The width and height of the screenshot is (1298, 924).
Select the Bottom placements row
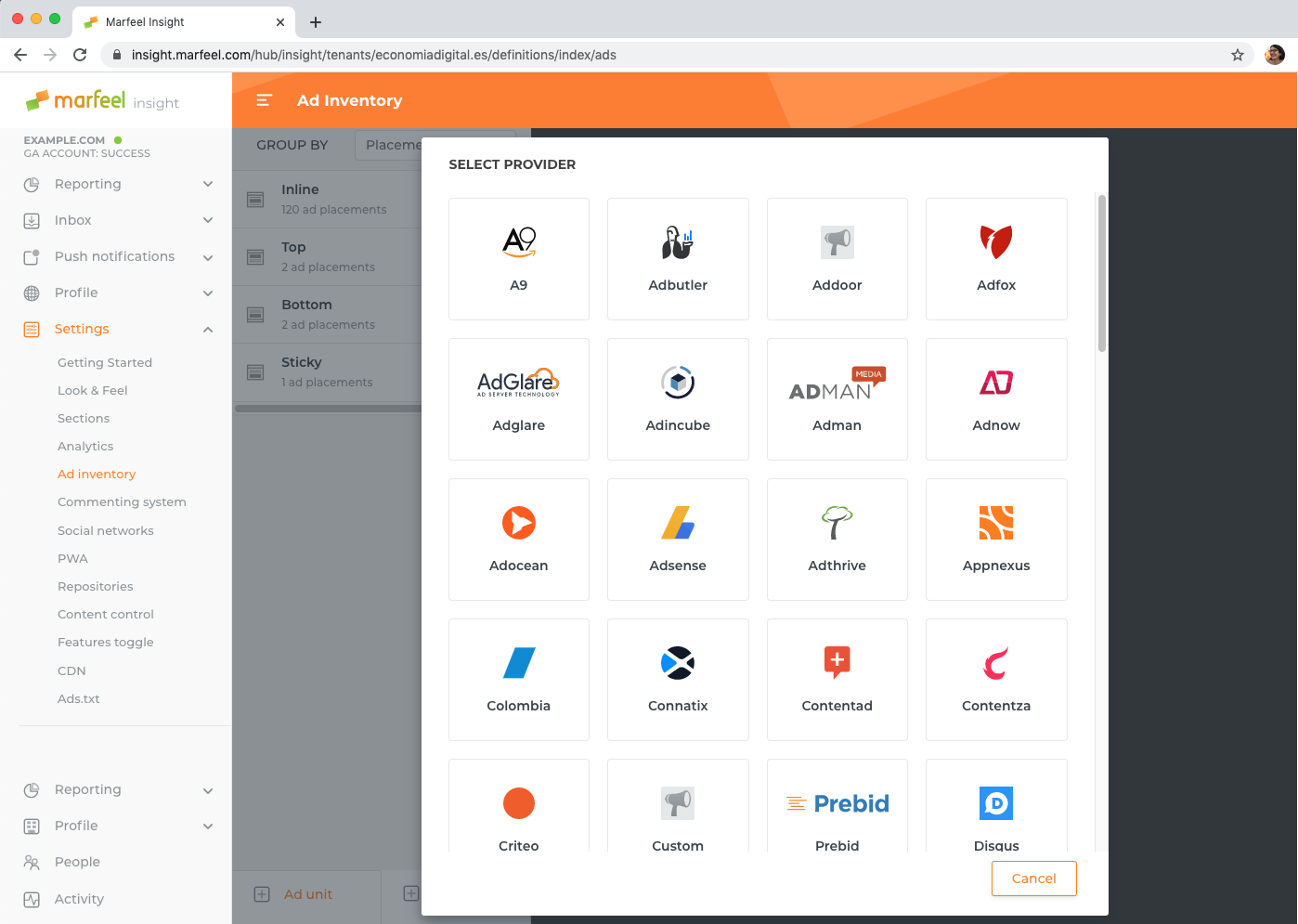click(328, 314)
